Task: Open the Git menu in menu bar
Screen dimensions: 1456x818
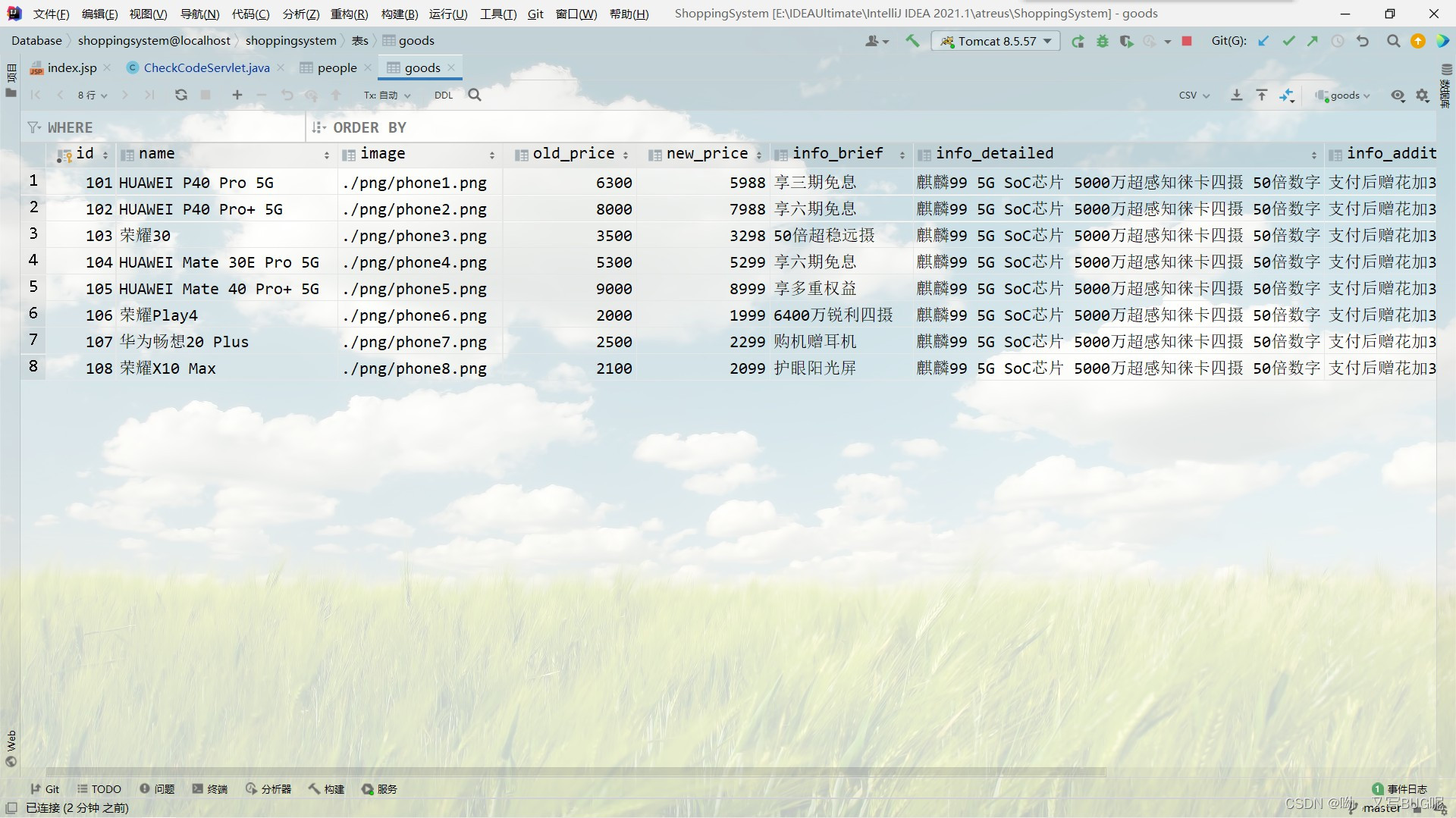Action: 535,14
